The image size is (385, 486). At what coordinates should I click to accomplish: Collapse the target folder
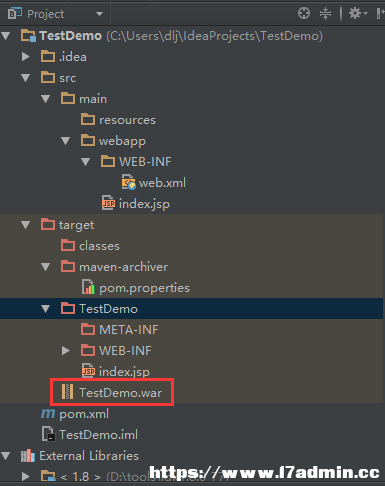tap(25, 225)
